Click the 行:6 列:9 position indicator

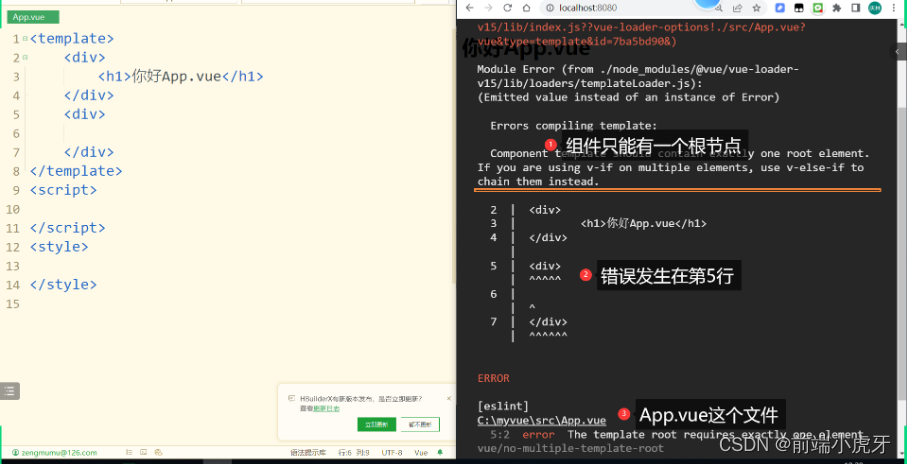(354, 452)
